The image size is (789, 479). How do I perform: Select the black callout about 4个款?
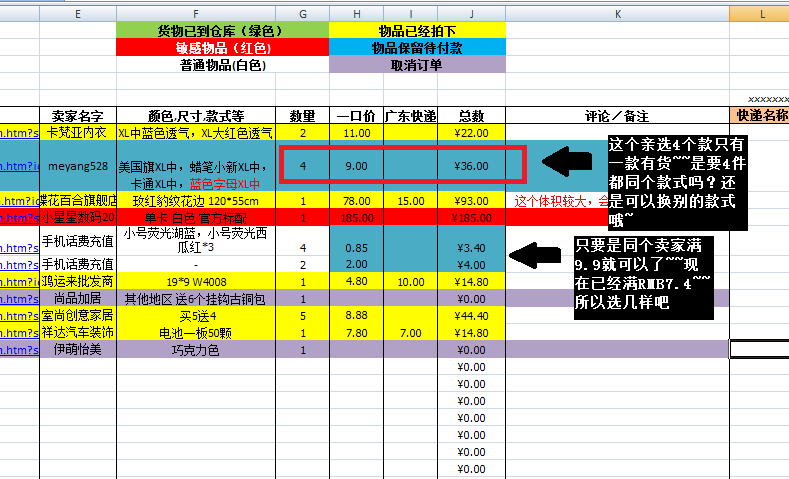[x=669, y=182]
